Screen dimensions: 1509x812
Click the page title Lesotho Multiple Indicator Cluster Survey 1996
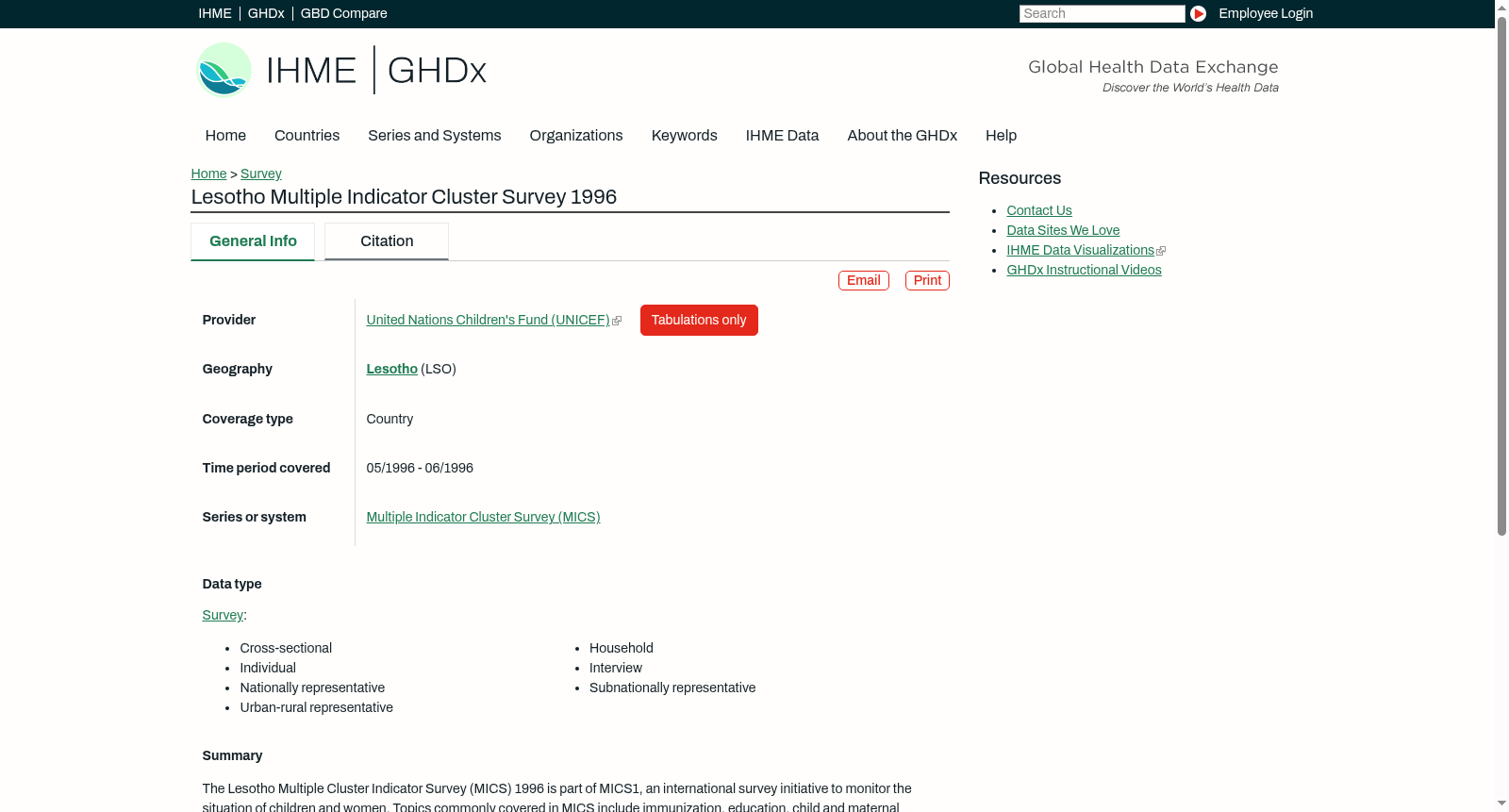pyautogui.click(x=404, y=197)
